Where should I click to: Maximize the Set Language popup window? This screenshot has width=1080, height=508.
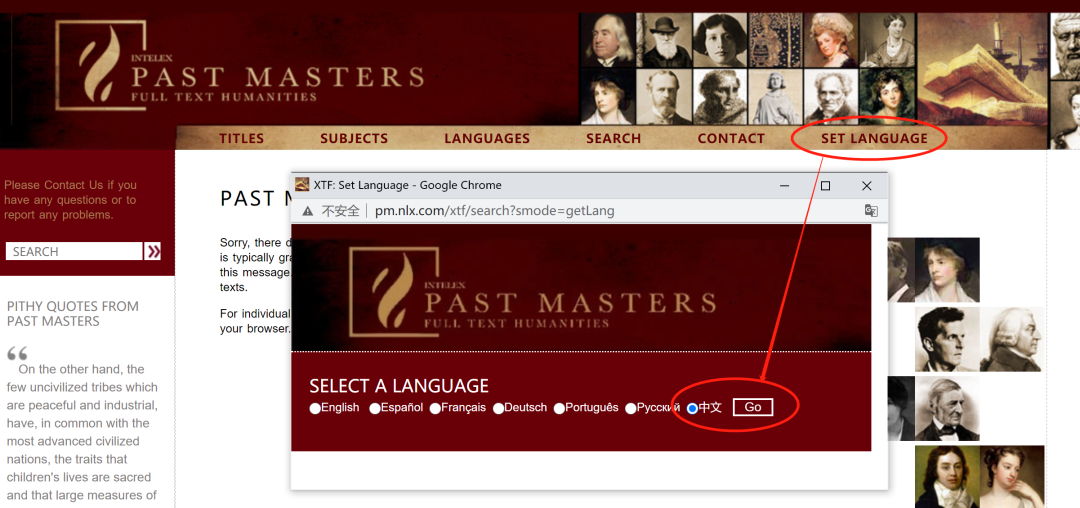click(x=825, y=185)
